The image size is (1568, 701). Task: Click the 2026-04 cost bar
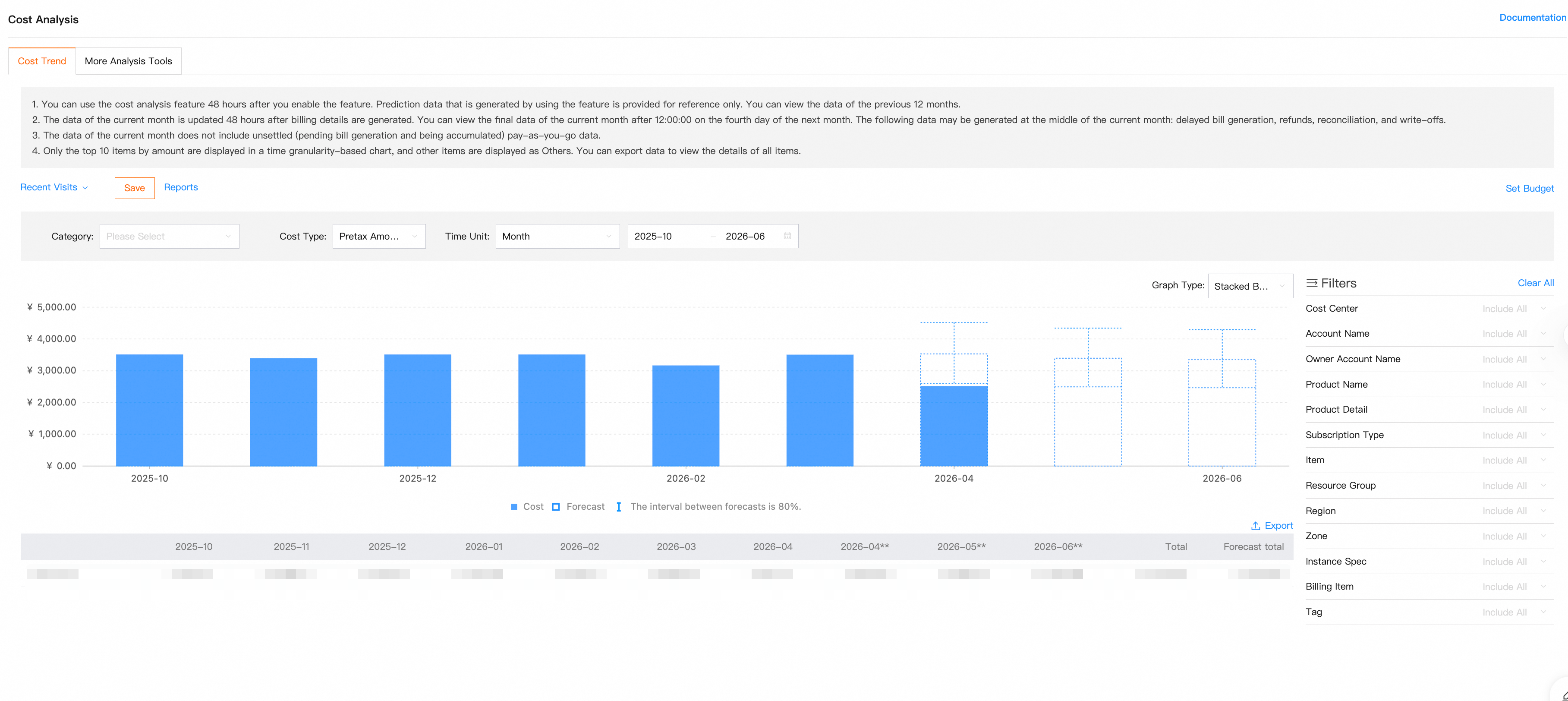click(954, 426)
